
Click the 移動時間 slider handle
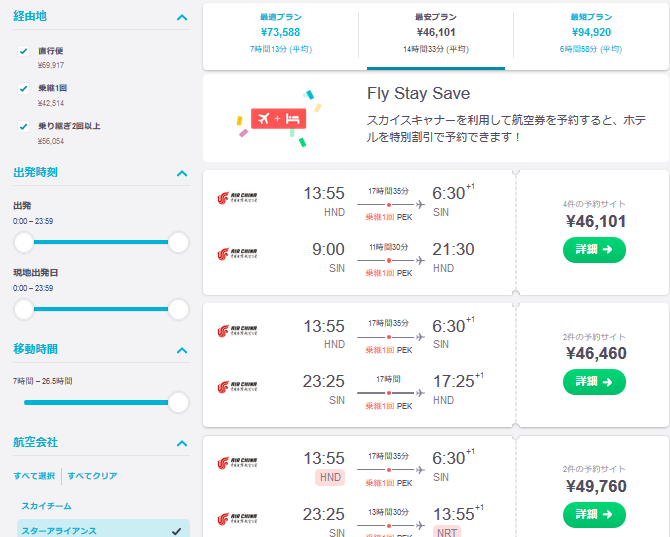(x=179, y=402)
